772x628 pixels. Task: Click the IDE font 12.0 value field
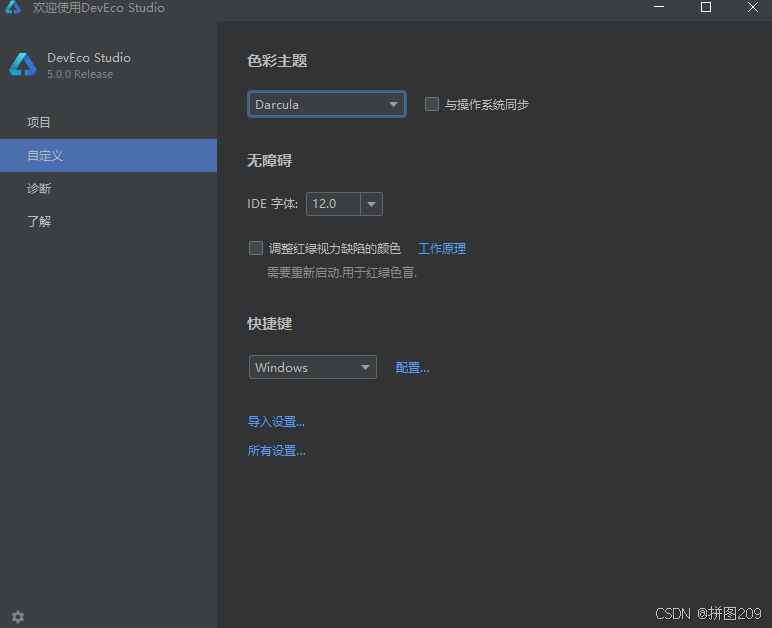coord(333,204)
